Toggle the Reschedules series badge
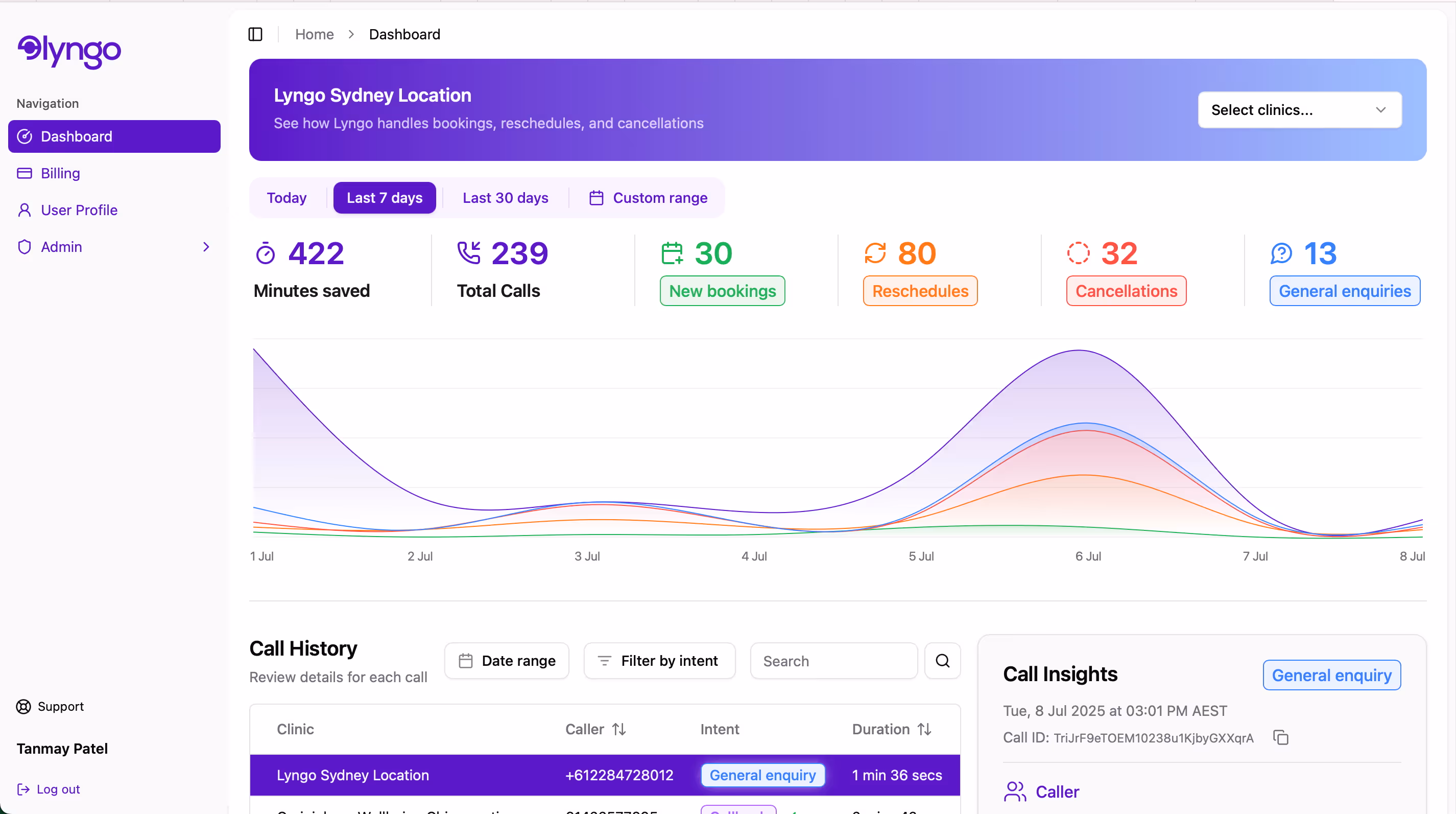Image resolution: width=1456 pixels, height=814 pixels. pos(920,291)
